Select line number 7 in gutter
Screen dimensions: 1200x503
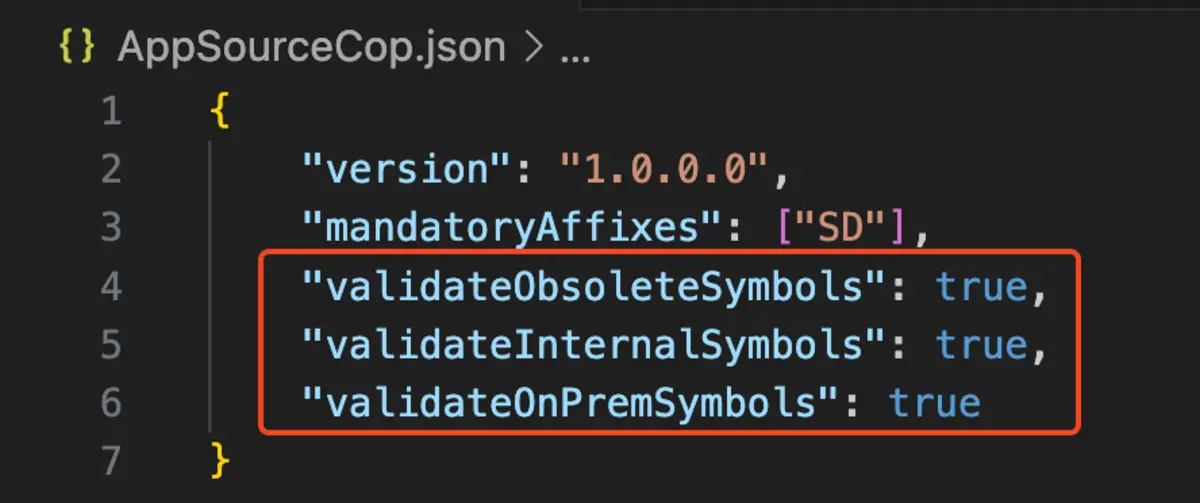(111, 461)
